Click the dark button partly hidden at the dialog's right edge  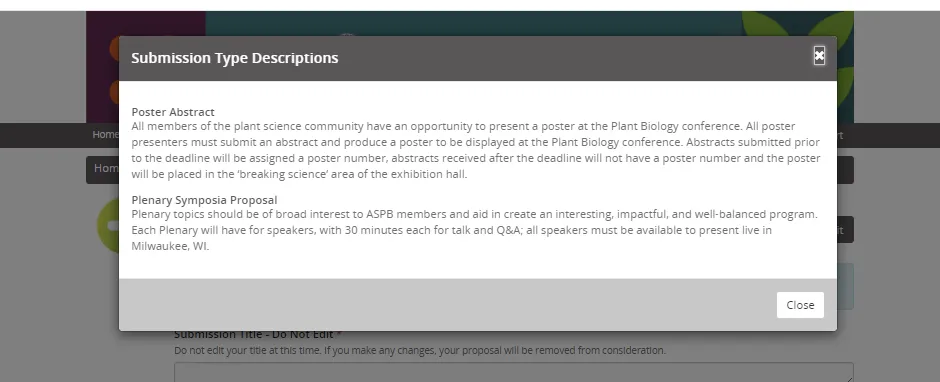pyautogui.click(x=845, y=230)
